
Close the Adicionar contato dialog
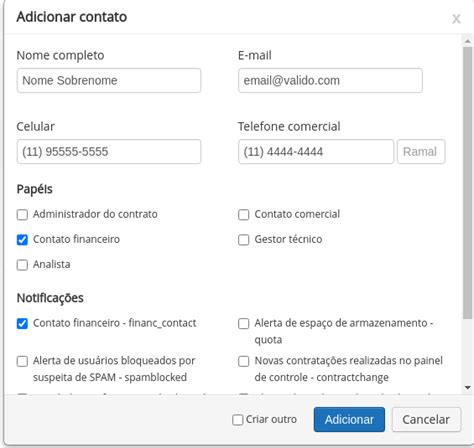coord(456,19)
